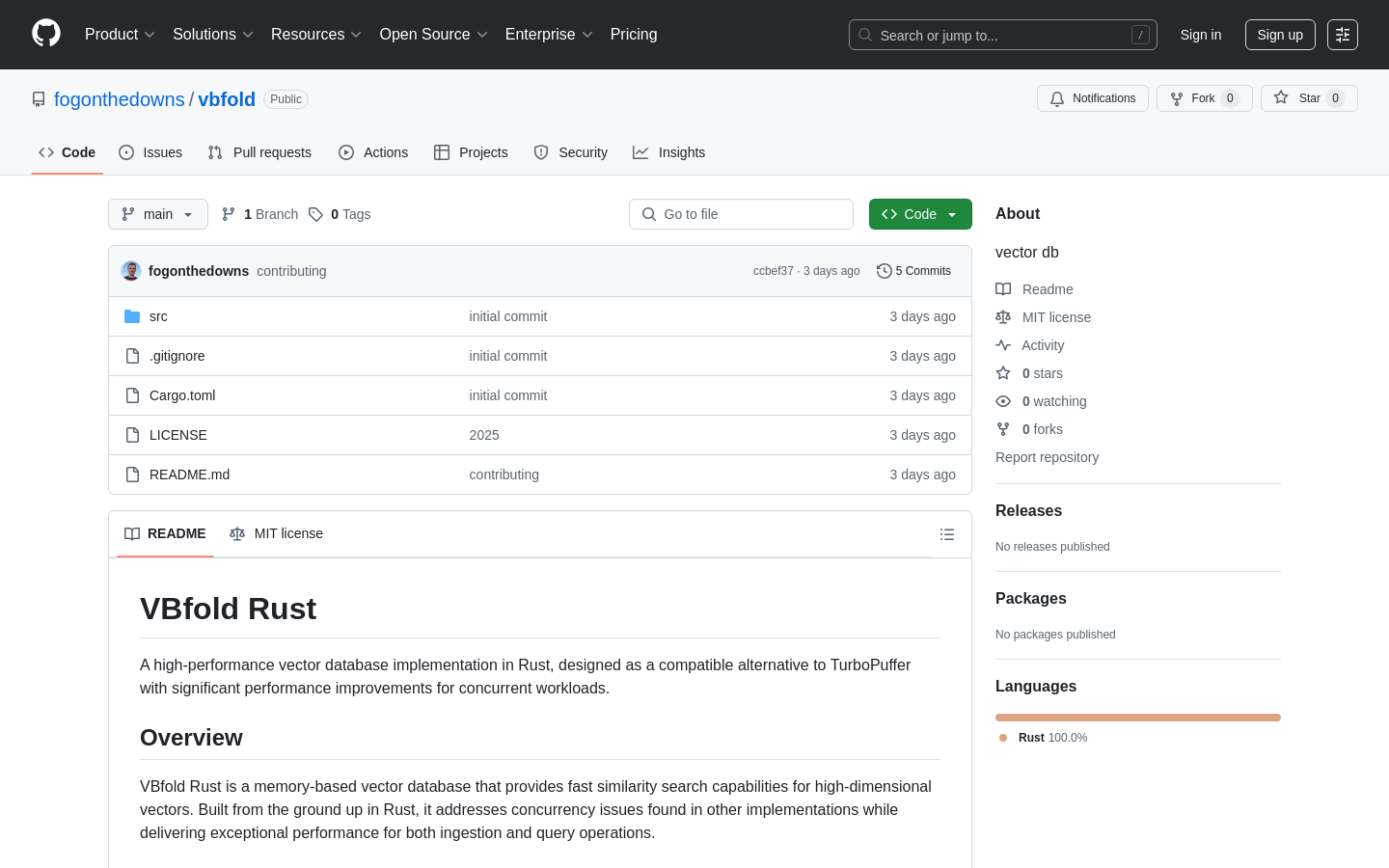
Task: Open fogonthedowns author name in commit row
Action: click(x=199, y=271)
